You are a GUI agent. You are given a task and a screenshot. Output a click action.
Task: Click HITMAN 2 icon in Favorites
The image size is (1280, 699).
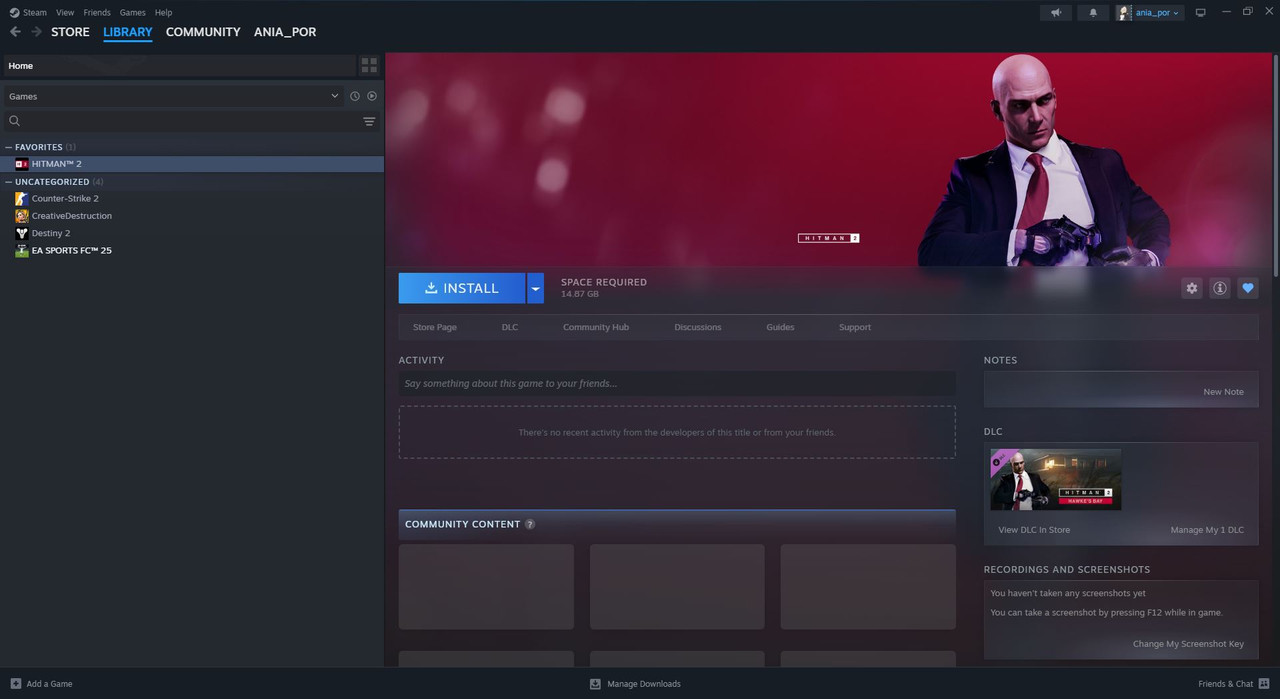pos(22,164)
